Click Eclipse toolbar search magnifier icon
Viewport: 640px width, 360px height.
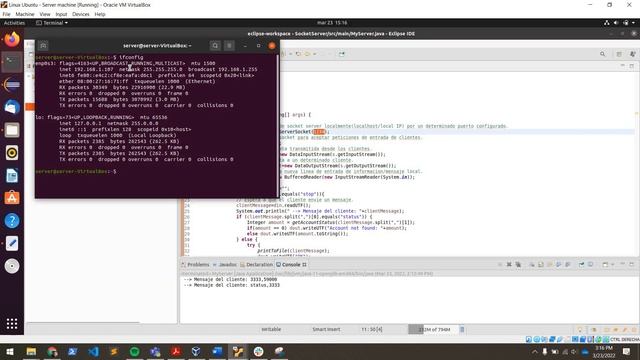click(602, 54)
